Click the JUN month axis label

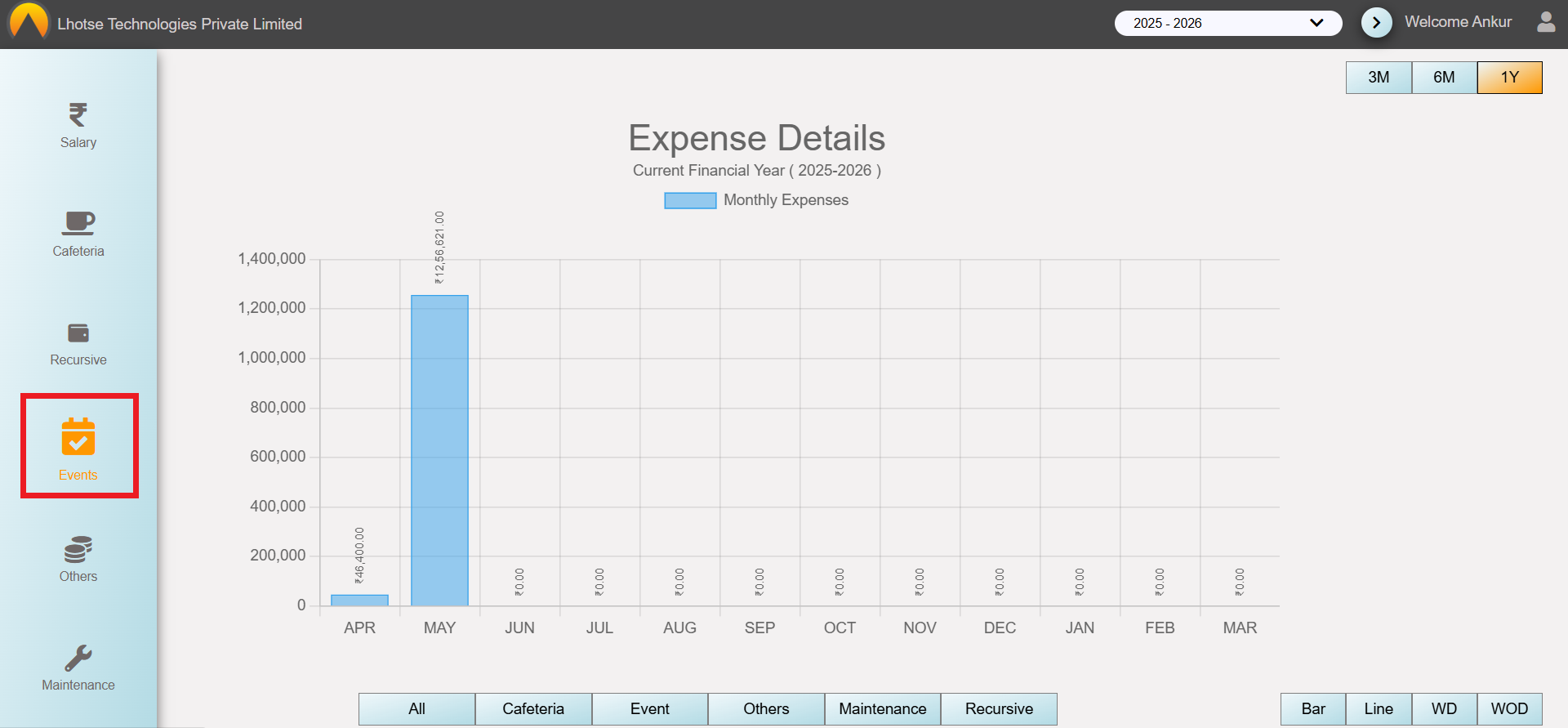pos(519,628)
